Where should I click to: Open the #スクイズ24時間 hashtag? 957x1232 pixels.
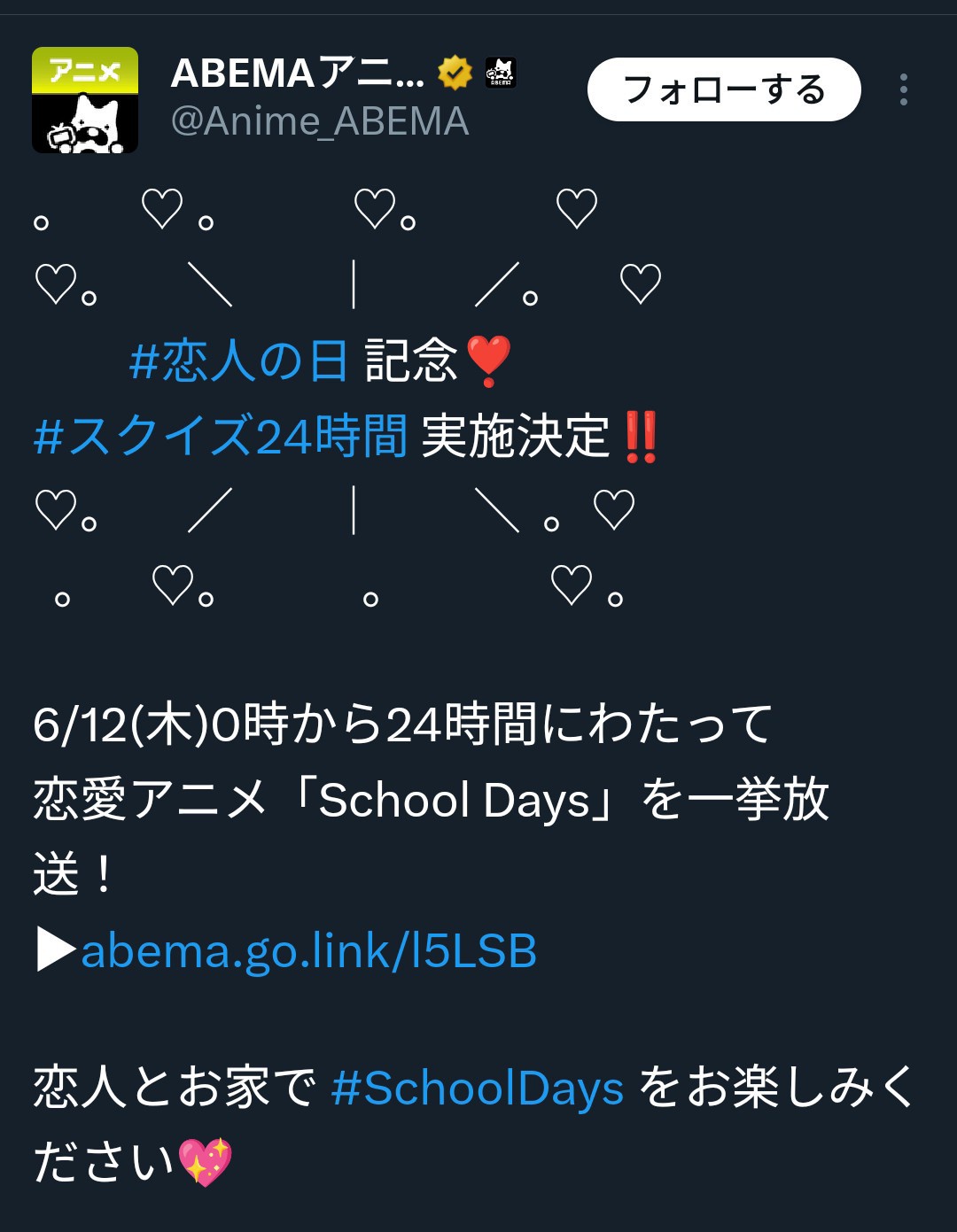coord(221,436)
